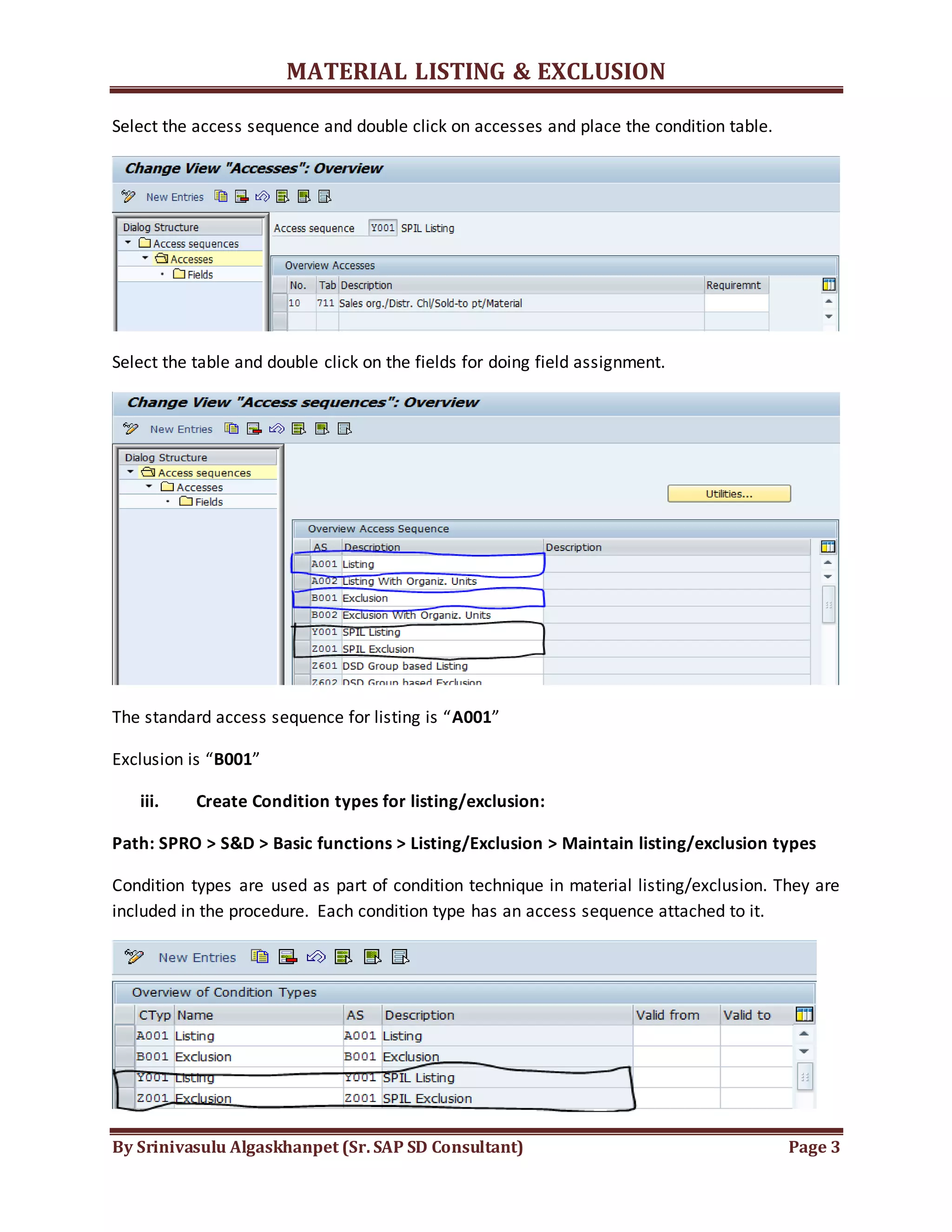Collapse Access sequences node in second Dialog Structure
Viewport: 952px width, 1232px height.
[x=130, y=471]
